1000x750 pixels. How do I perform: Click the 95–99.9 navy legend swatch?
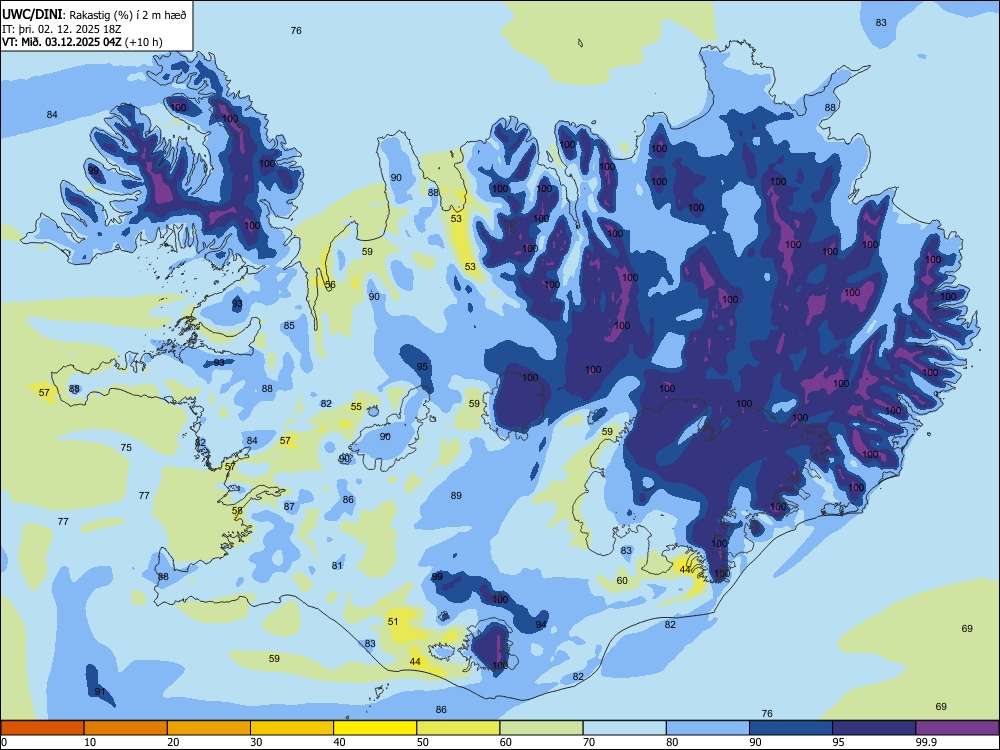pyautogui.click(x=874, y=728)
